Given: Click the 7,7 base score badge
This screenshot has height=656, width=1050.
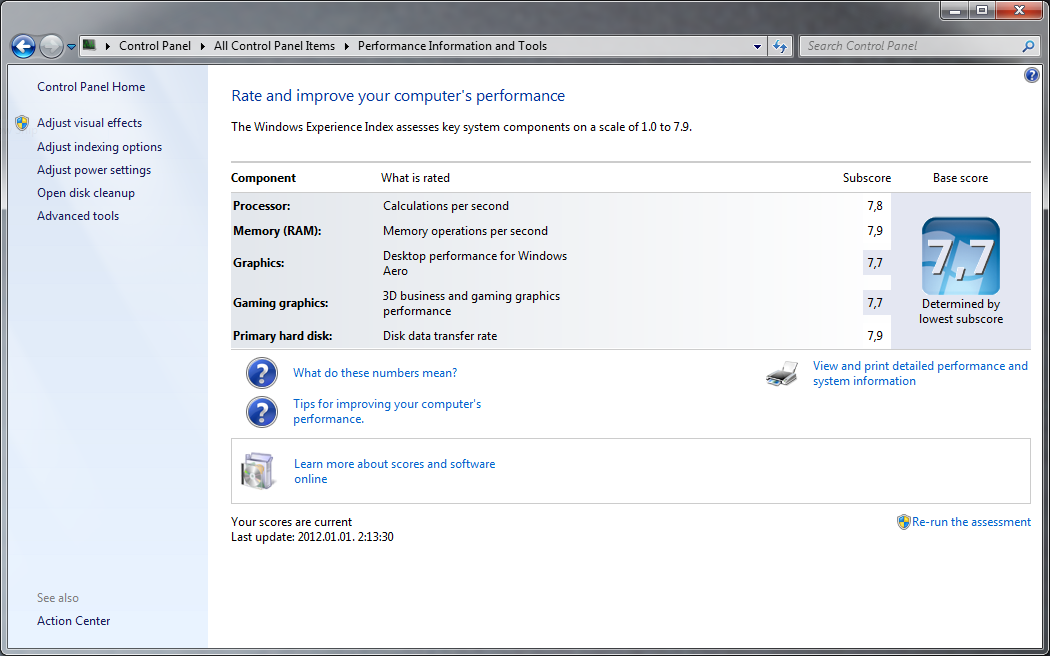Looking at the screenshot, I should click(x=960, y=256).
